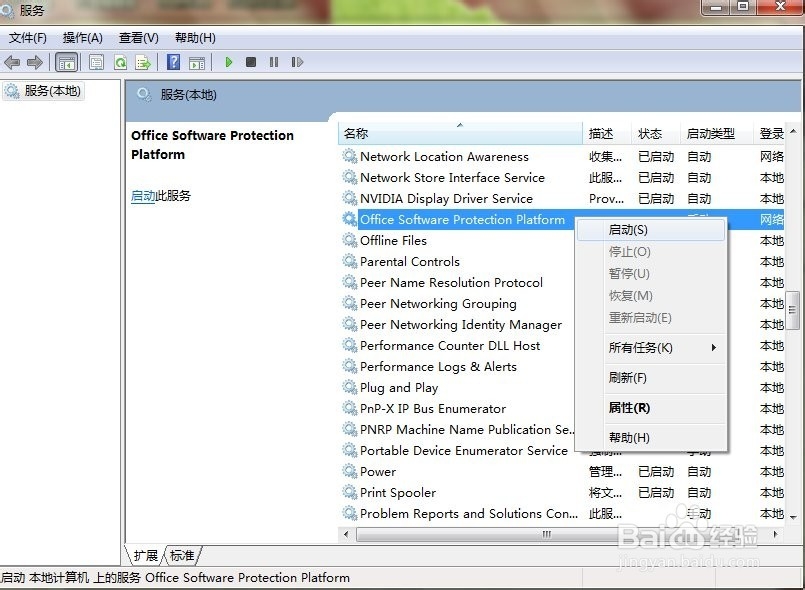The height and width of the screenshot is (590, 805).
Task: Click gear icon of Offline Files service
Action: (350, 240)
